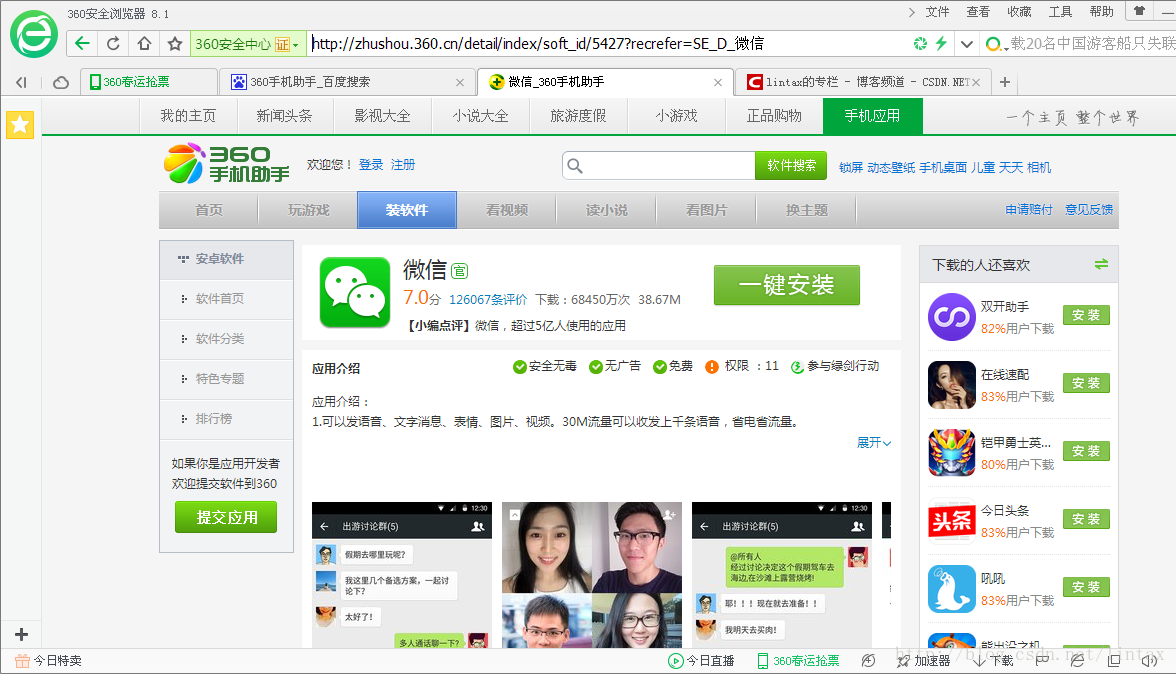
Task: Open first chat screenshot thumbnail
Action: (402, 575)
